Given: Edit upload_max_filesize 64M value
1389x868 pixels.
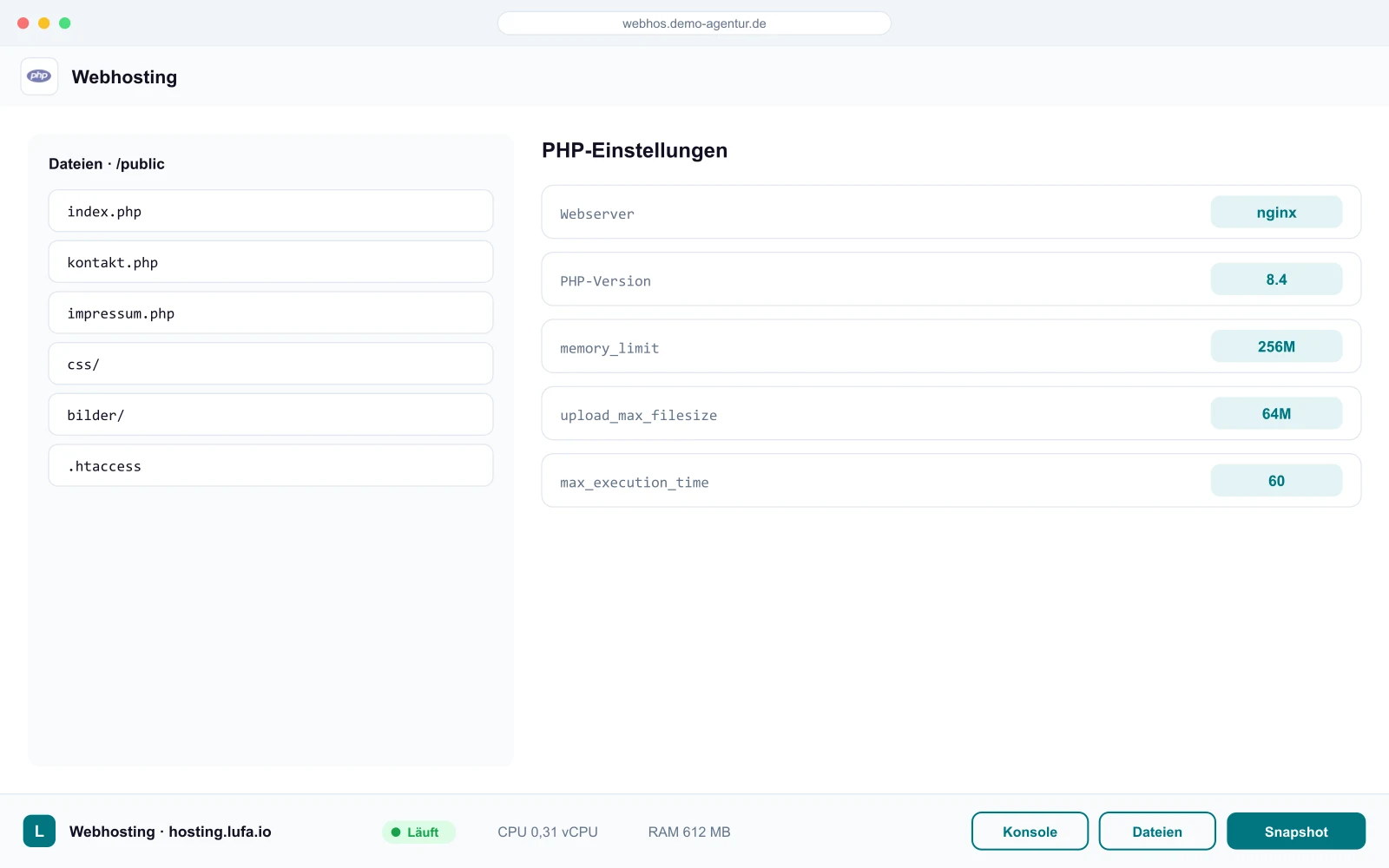Looking at the screenshot, I should tap(1276, 413).
